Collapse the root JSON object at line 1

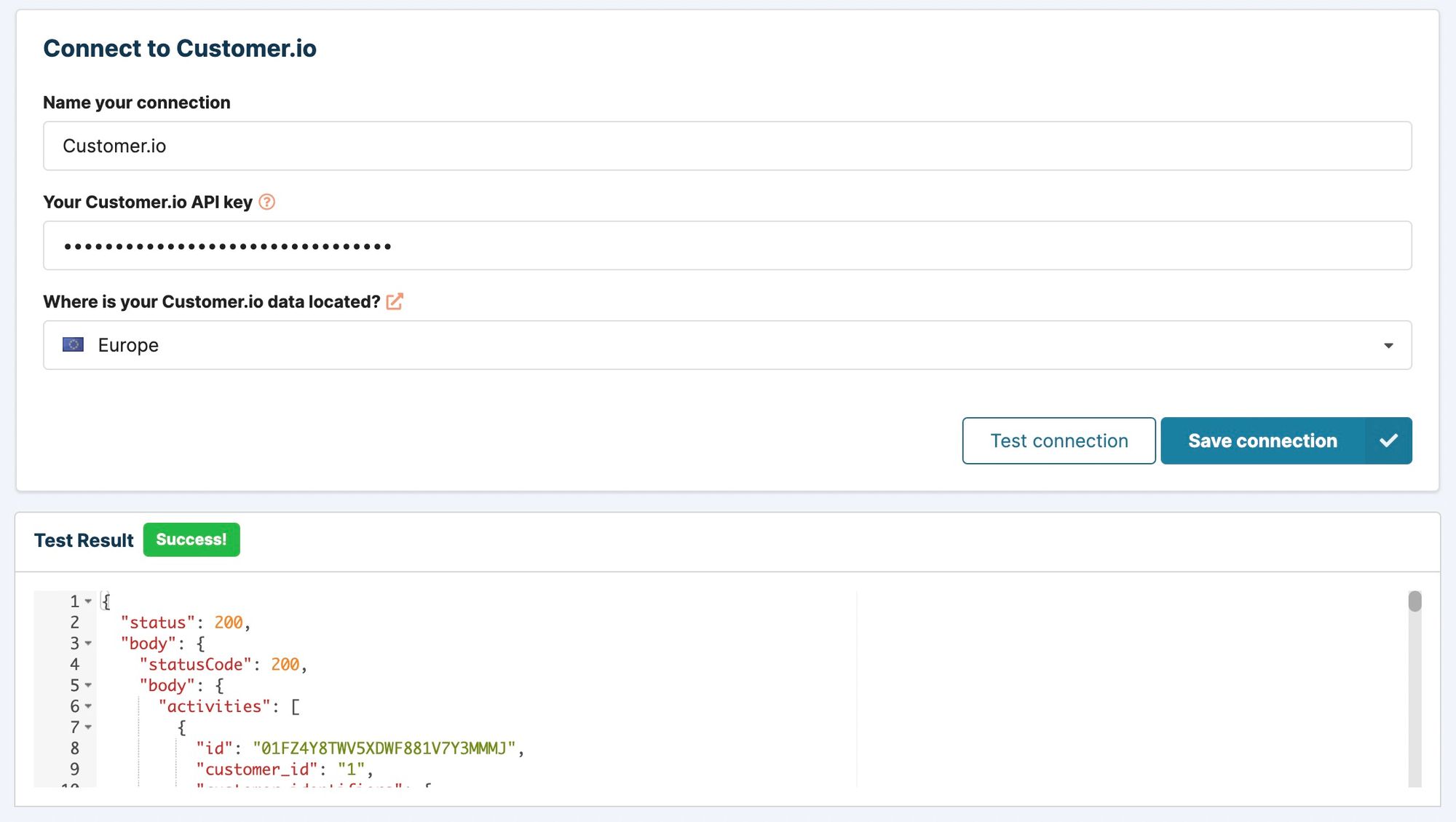[x=88, y=601]
